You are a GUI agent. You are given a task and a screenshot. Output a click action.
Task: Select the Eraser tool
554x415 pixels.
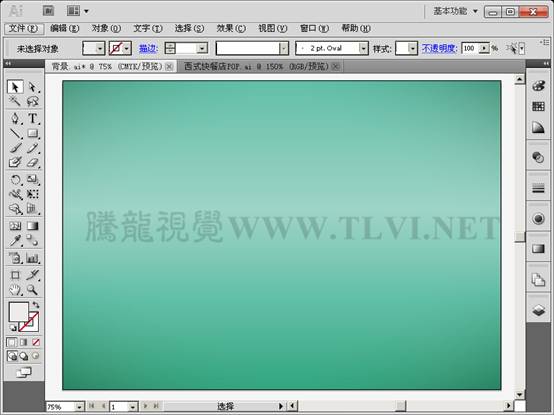(33, 162)
